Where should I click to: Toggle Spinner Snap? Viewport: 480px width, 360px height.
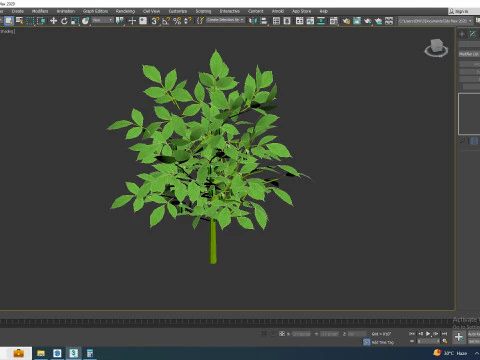pos(188,21)
